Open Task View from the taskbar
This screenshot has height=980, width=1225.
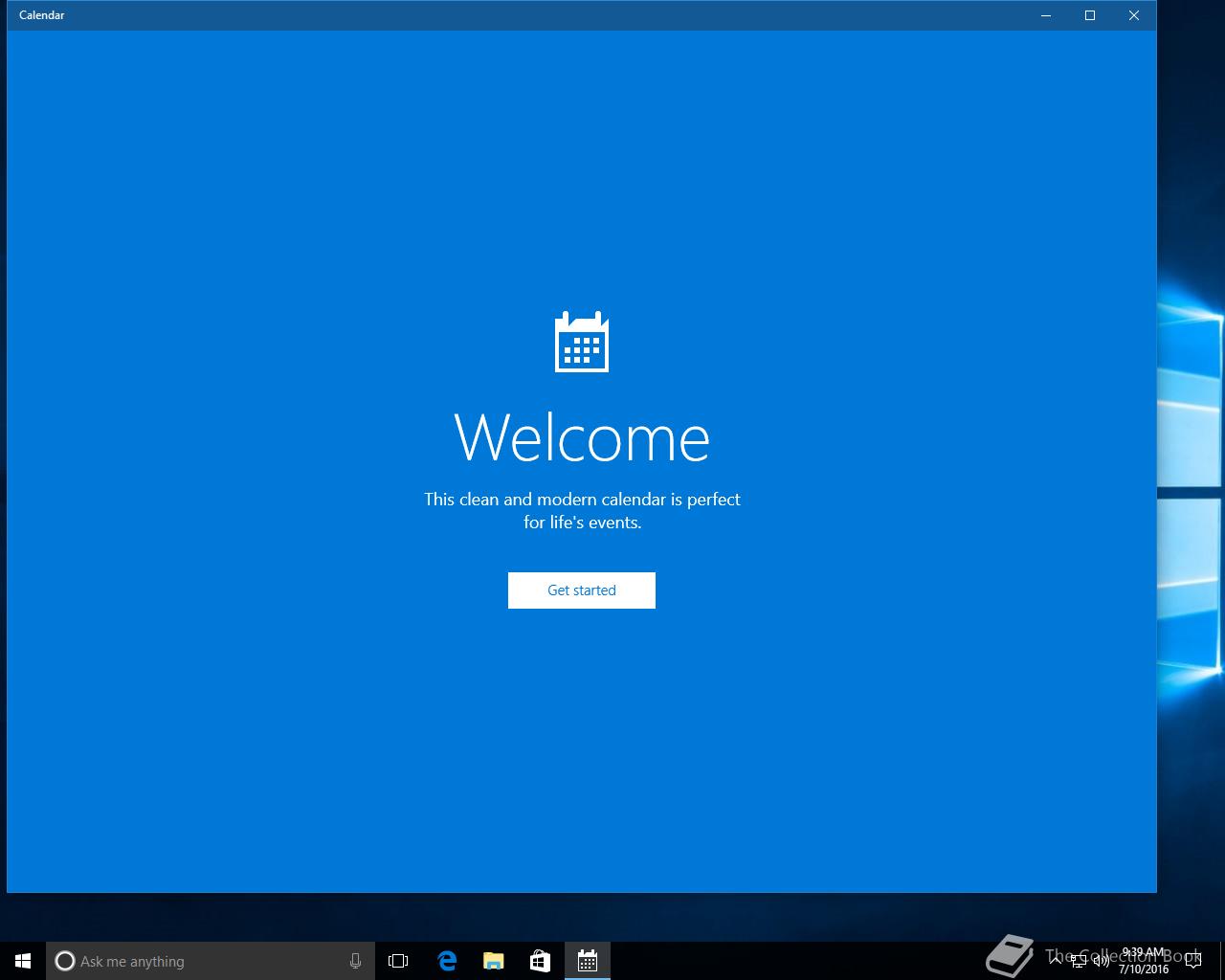click(398, 961)
